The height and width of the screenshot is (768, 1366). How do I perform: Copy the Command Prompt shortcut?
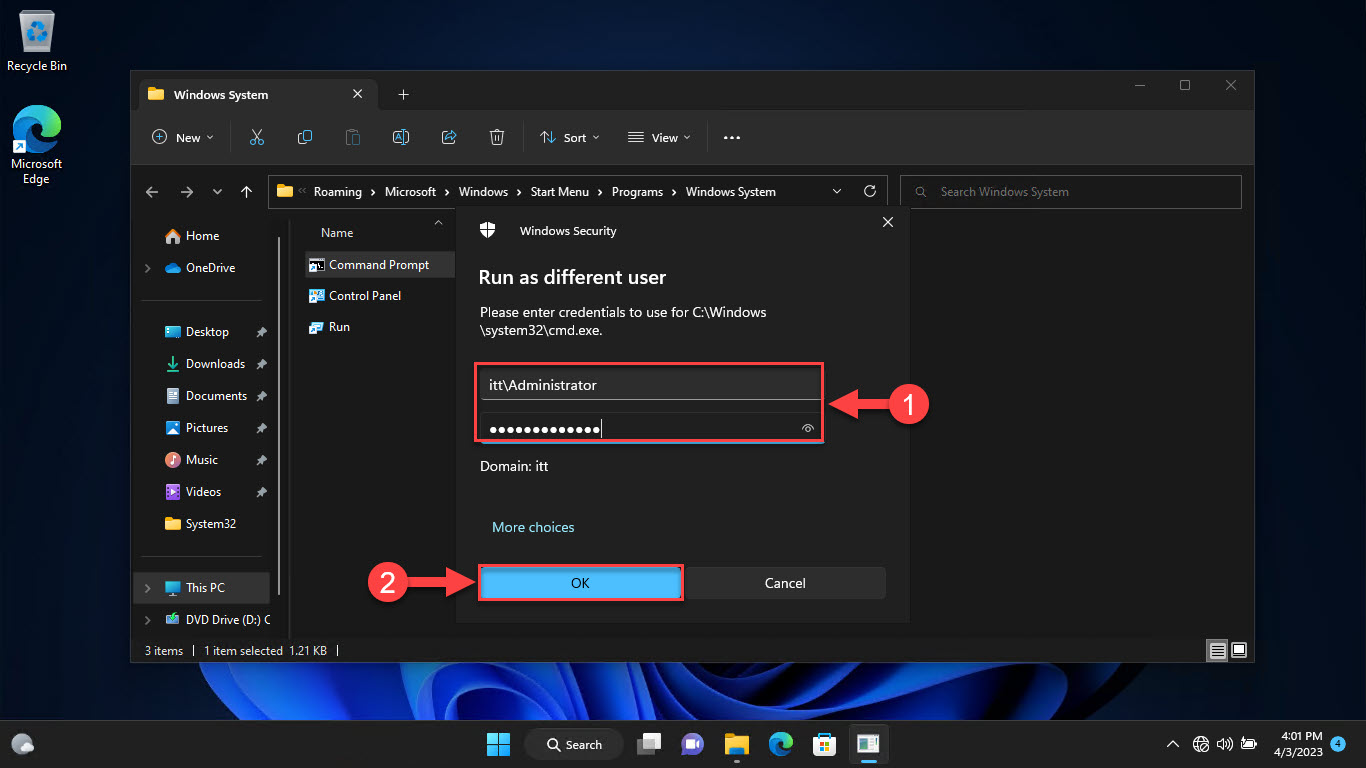tap(304, 137)
